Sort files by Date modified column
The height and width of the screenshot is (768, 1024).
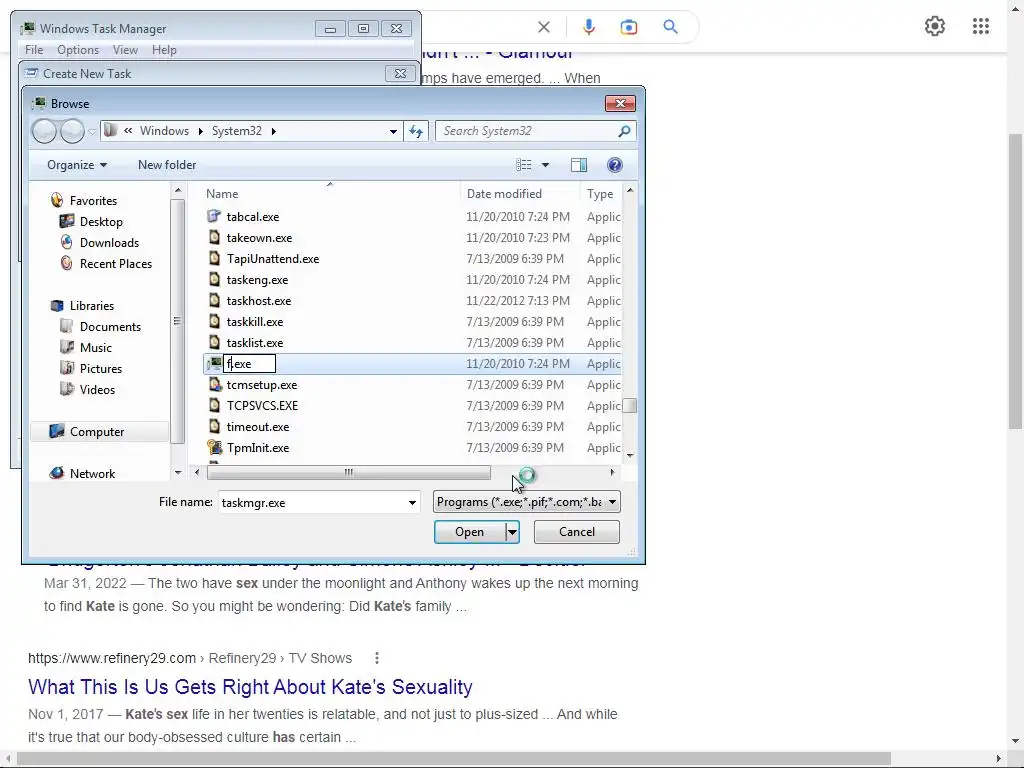pos(504,193)
